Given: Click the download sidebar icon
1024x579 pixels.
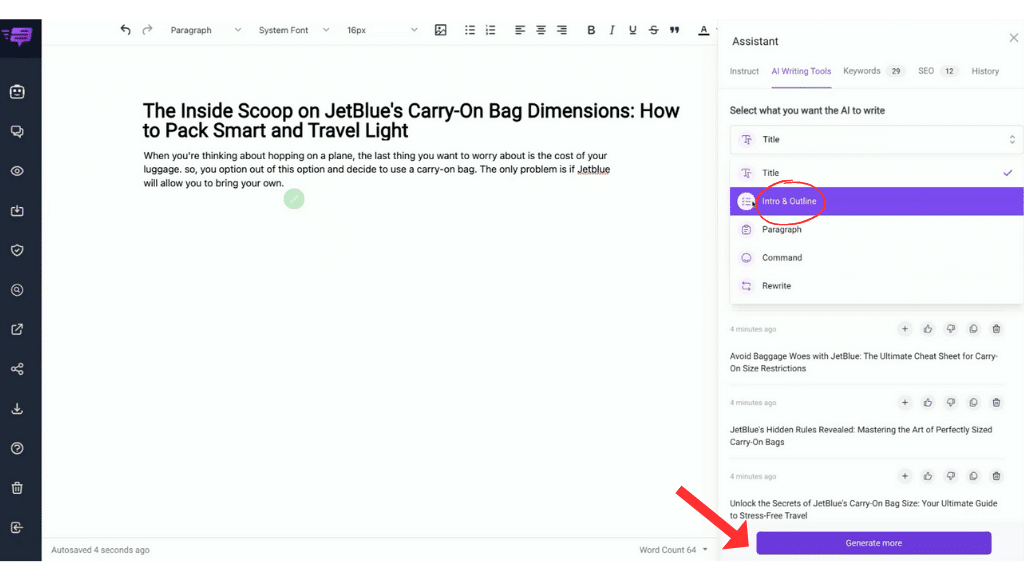Looking at the screenshot, I should click(x=18, y=409).
